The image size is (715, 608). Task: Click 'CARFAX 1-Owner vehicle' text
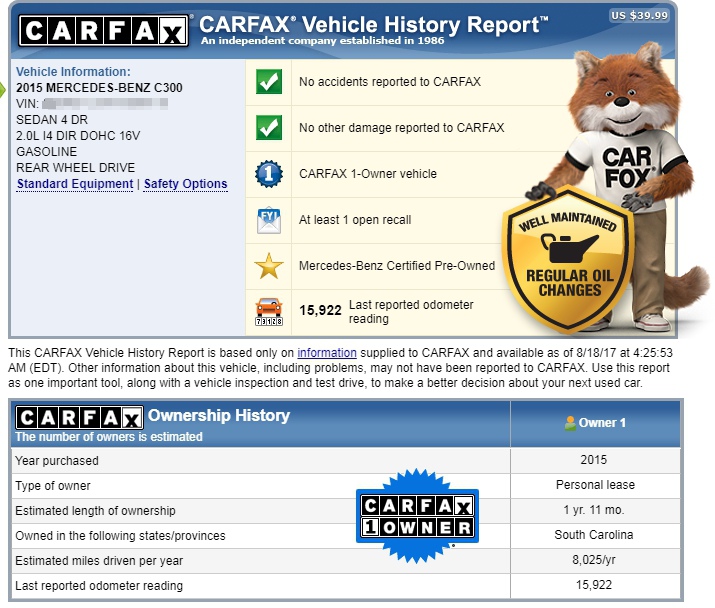click(368, 174)
